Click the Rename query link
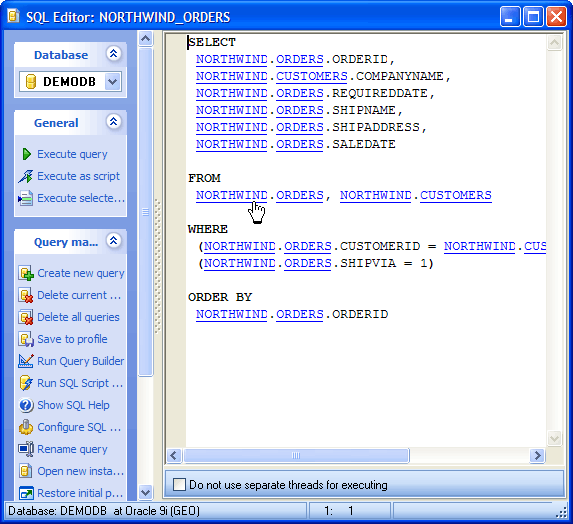 72,449
